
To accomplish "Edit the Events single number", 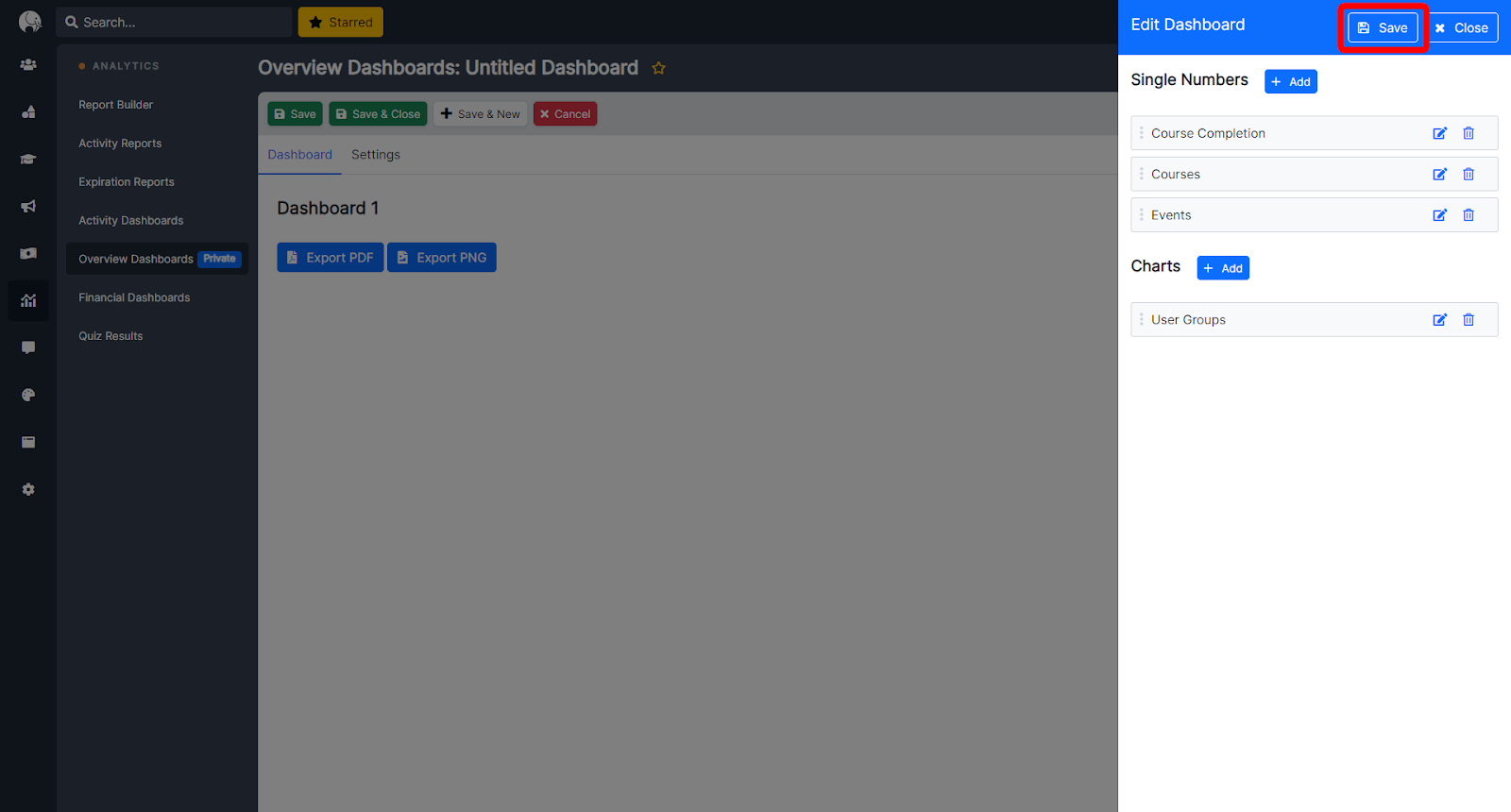I will point(1439,215).
